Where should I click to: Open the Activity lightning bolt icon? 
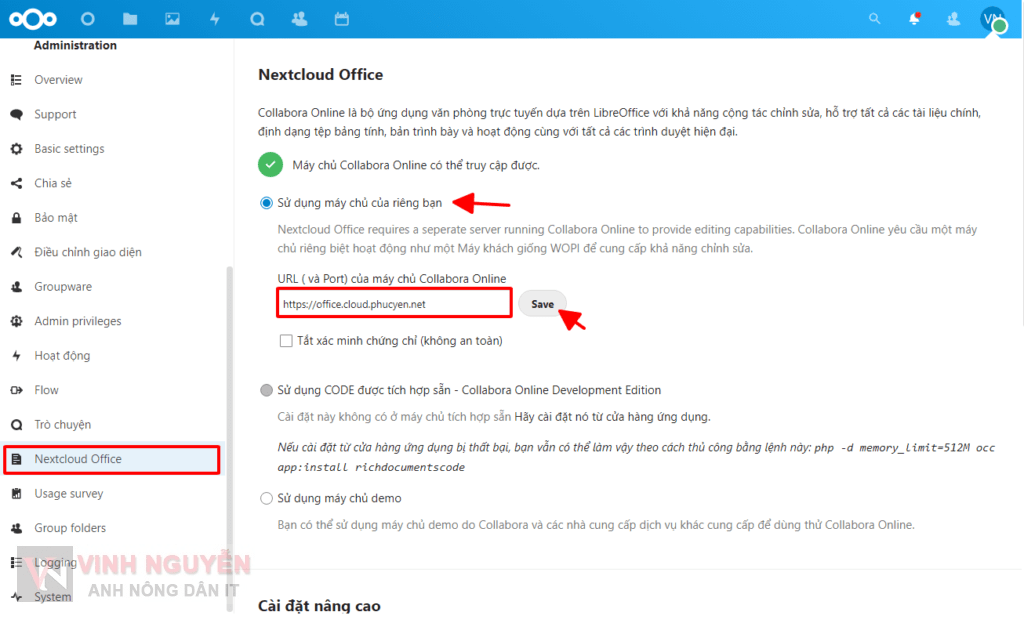pos(214,18)
